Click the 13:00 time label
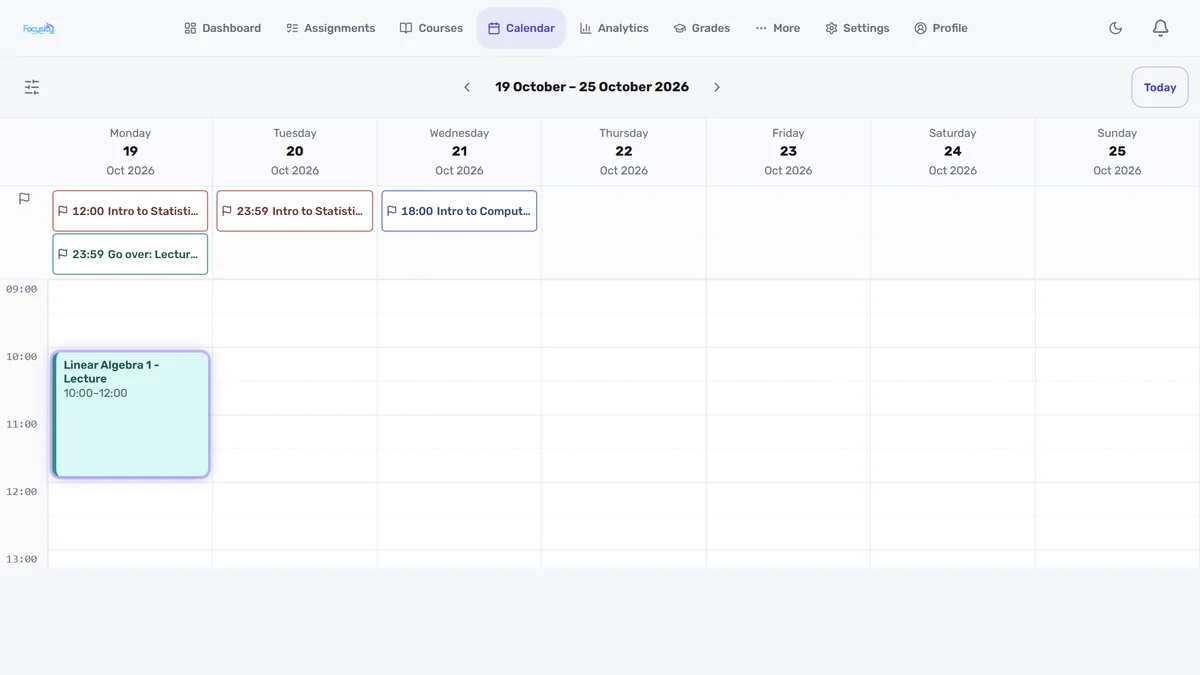1200x675 pixels. (x=22, y=559)
